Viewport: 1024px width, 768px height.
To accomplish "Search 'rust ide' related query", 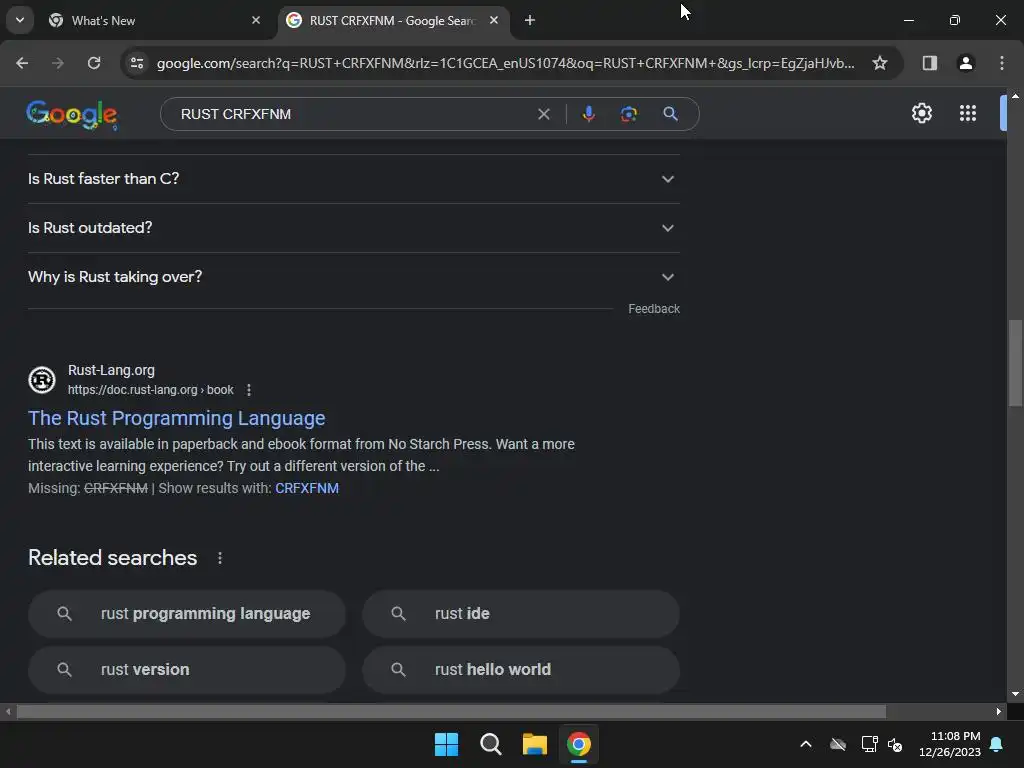I will (x=521, y=614).
